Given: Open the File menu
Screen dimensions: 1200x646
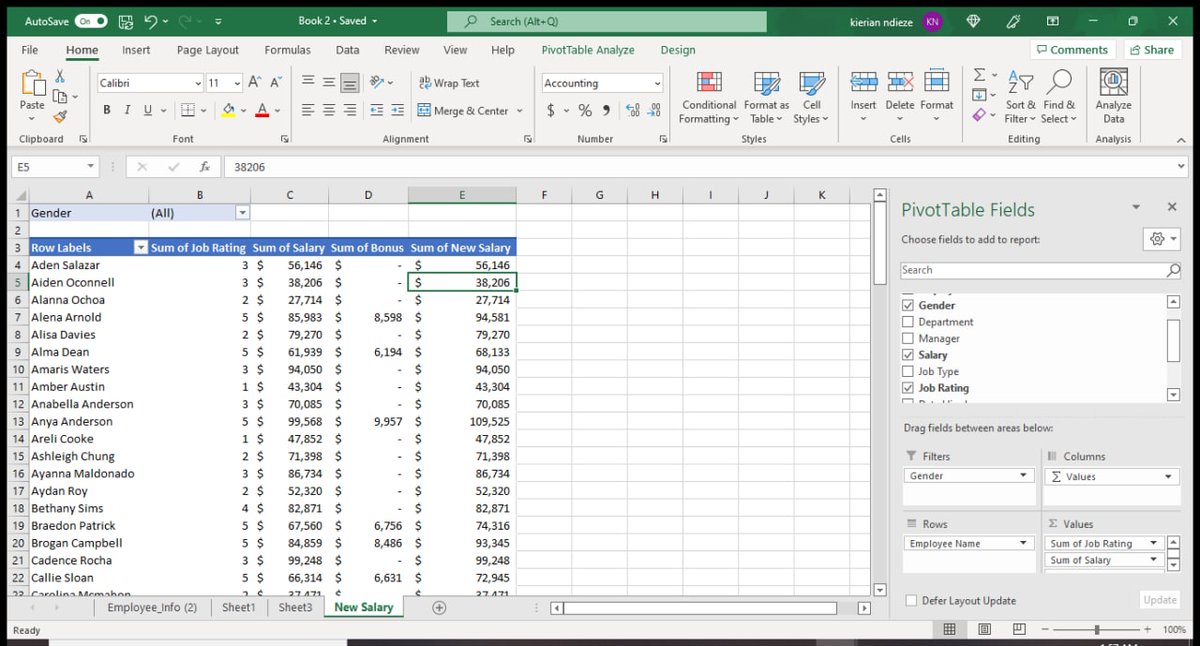Looking at the screenshot, I should click(x=30, y=50).
